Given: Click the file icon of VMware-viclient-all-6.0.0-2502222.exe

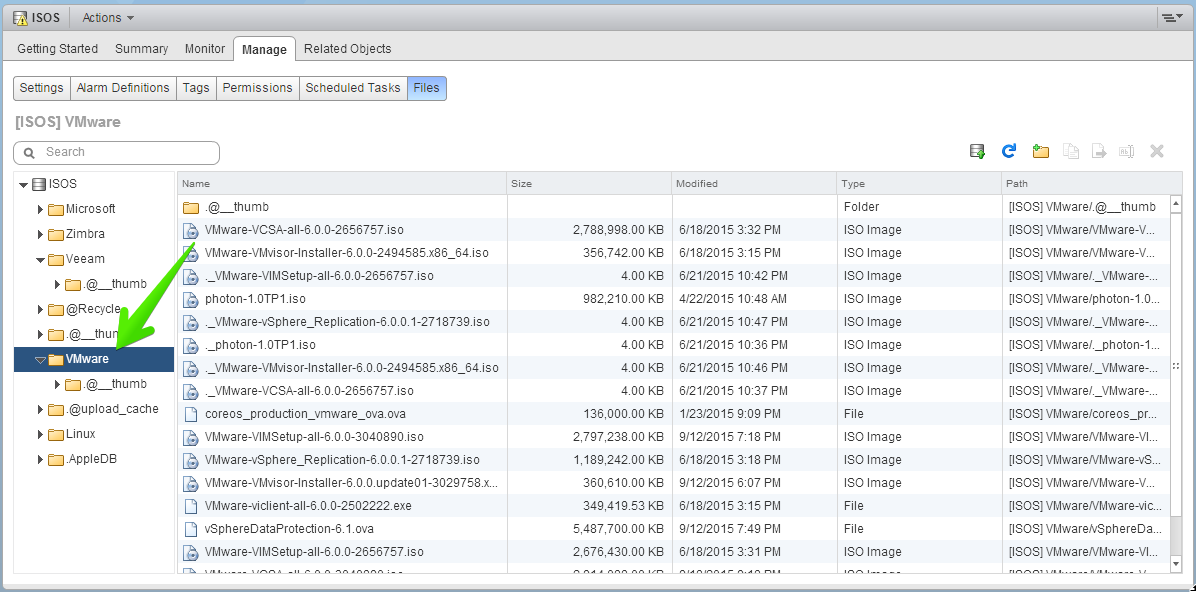Looking at the screenshot, I should 191,506.
